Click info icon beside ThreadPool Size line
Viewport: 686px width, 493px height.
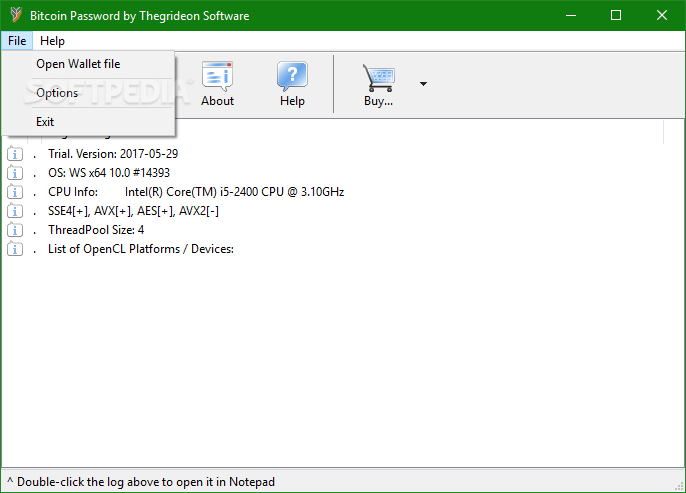tap(15, 230)
